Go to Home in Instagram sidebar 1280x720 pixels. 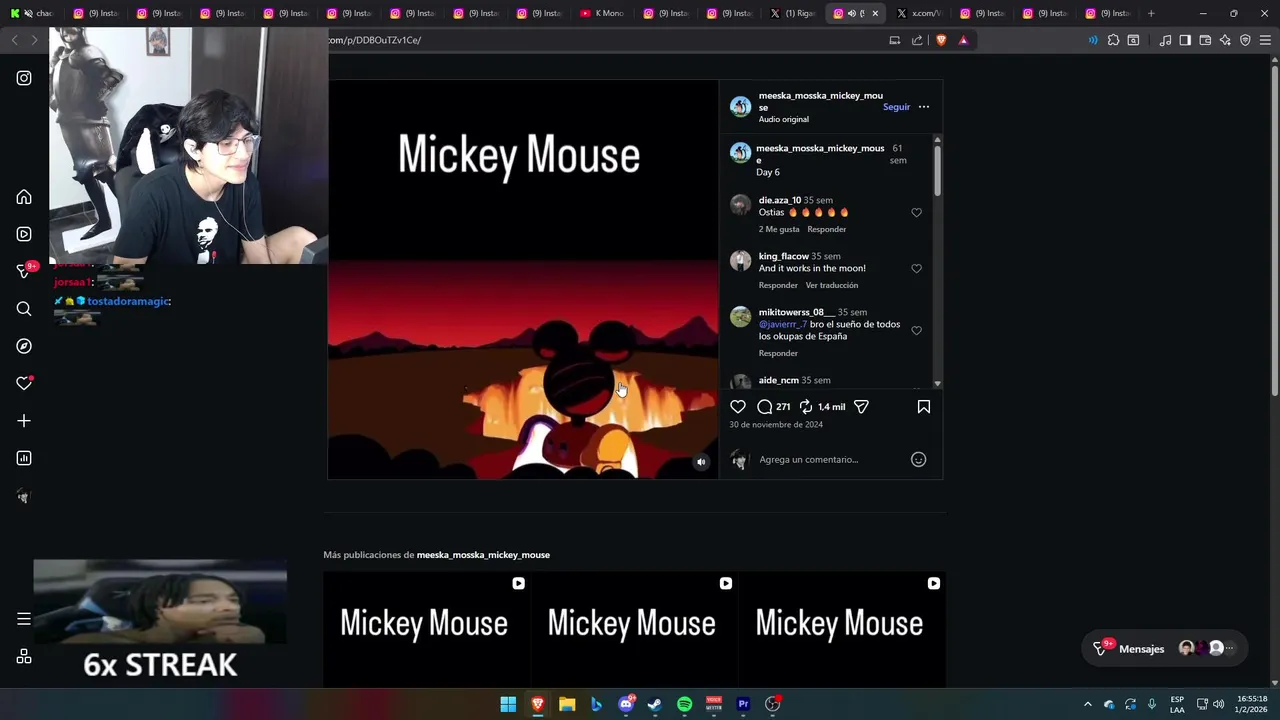coord(24,197)
